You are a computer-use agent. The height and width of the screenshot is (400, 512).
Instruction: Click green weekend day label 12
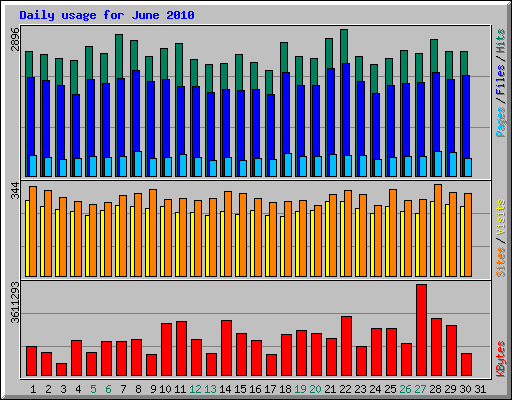pos(195,389)
